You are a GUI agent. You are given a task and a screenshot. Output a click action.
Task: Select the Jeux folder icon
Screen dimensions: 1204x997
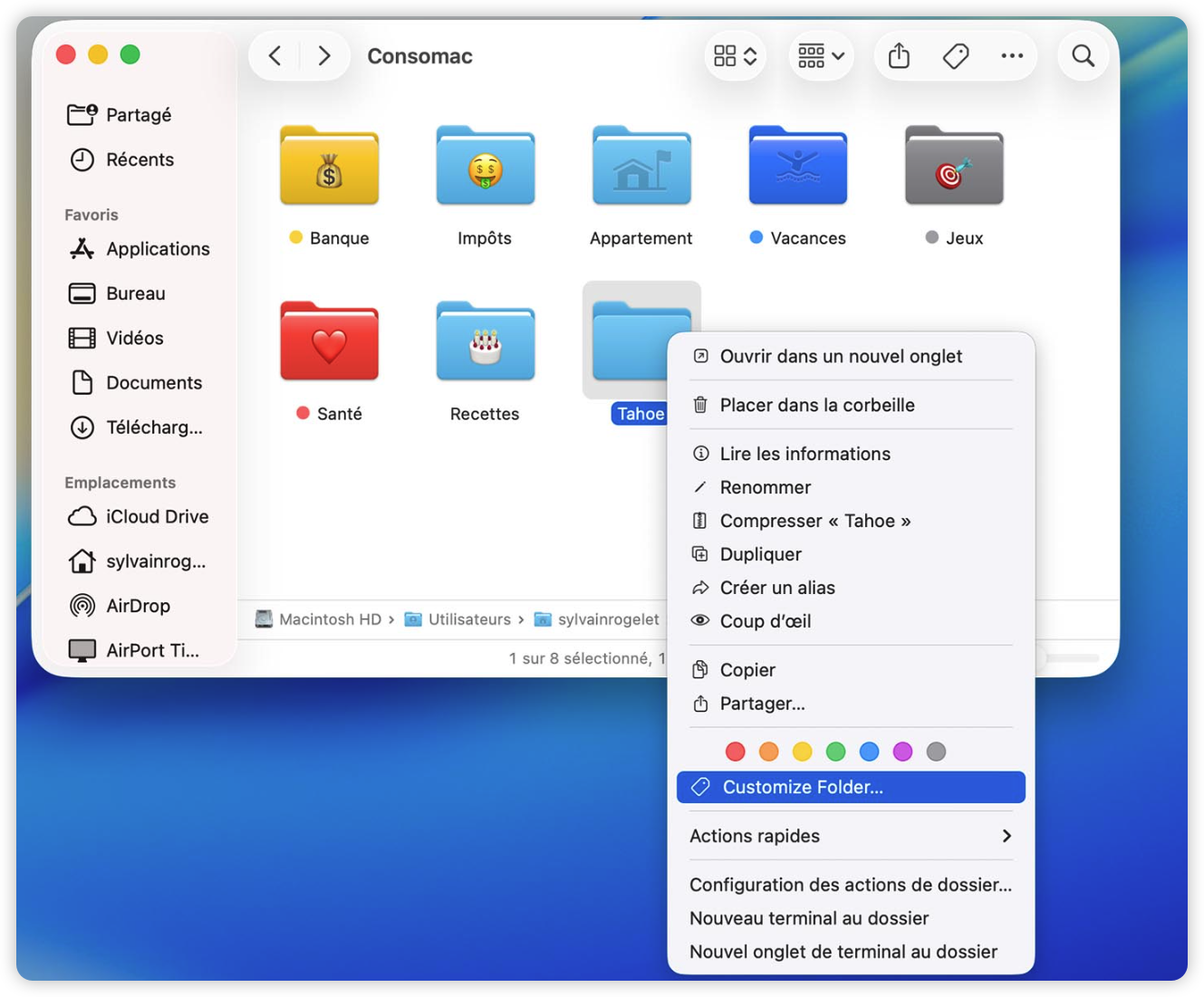(954, 167)
